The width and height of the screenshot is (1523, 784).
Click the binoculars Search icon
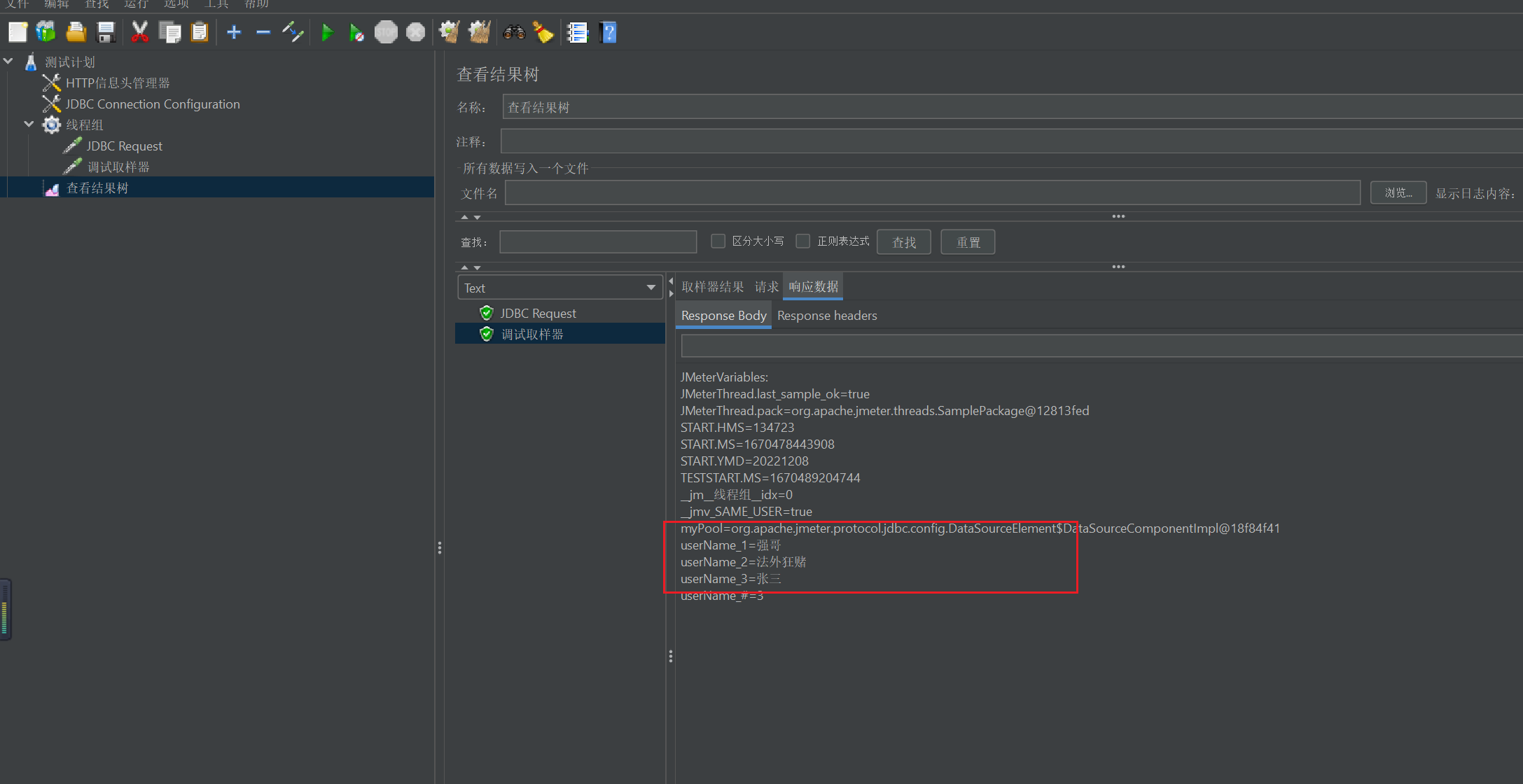tap(514, 32)
